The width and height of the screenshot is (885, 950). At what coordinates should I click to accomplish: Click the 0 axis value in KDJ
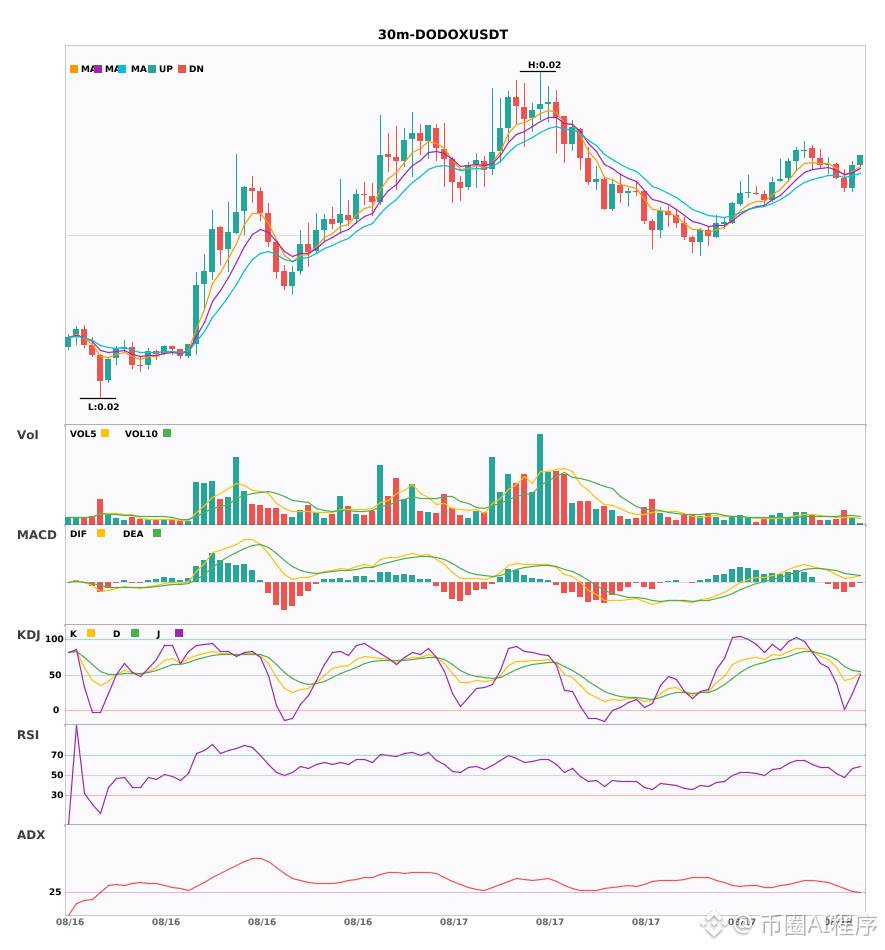click(56, 710)
